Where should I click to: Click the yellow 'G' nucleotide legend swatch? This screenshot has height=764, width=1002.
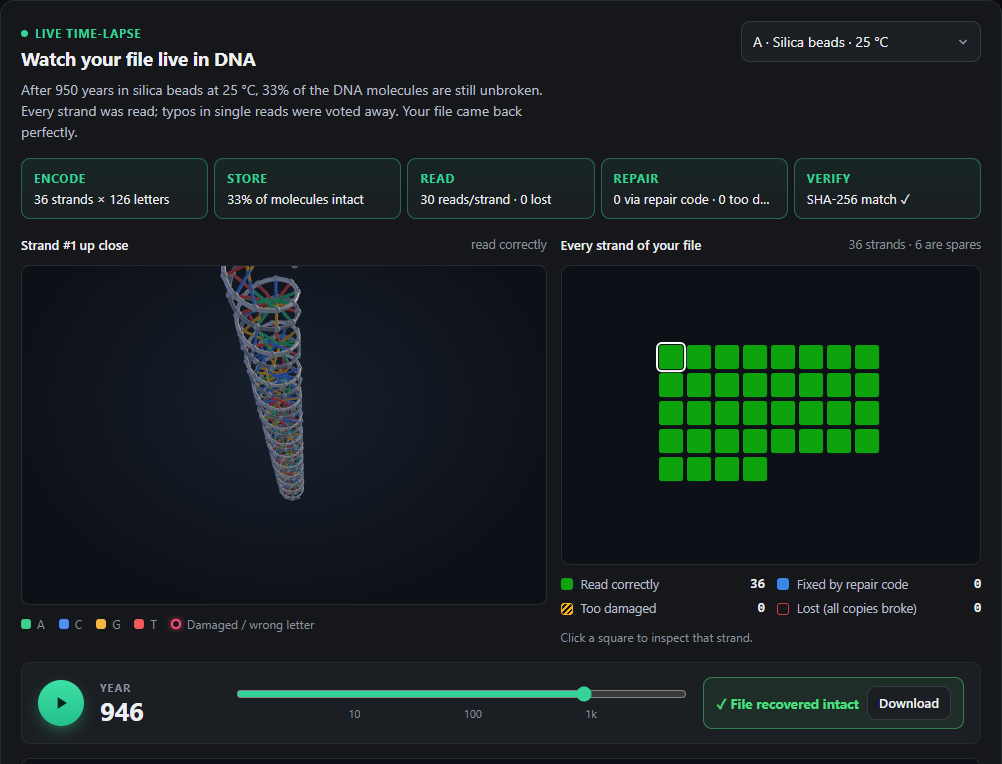pyautogui.click(x=101, y=624)
